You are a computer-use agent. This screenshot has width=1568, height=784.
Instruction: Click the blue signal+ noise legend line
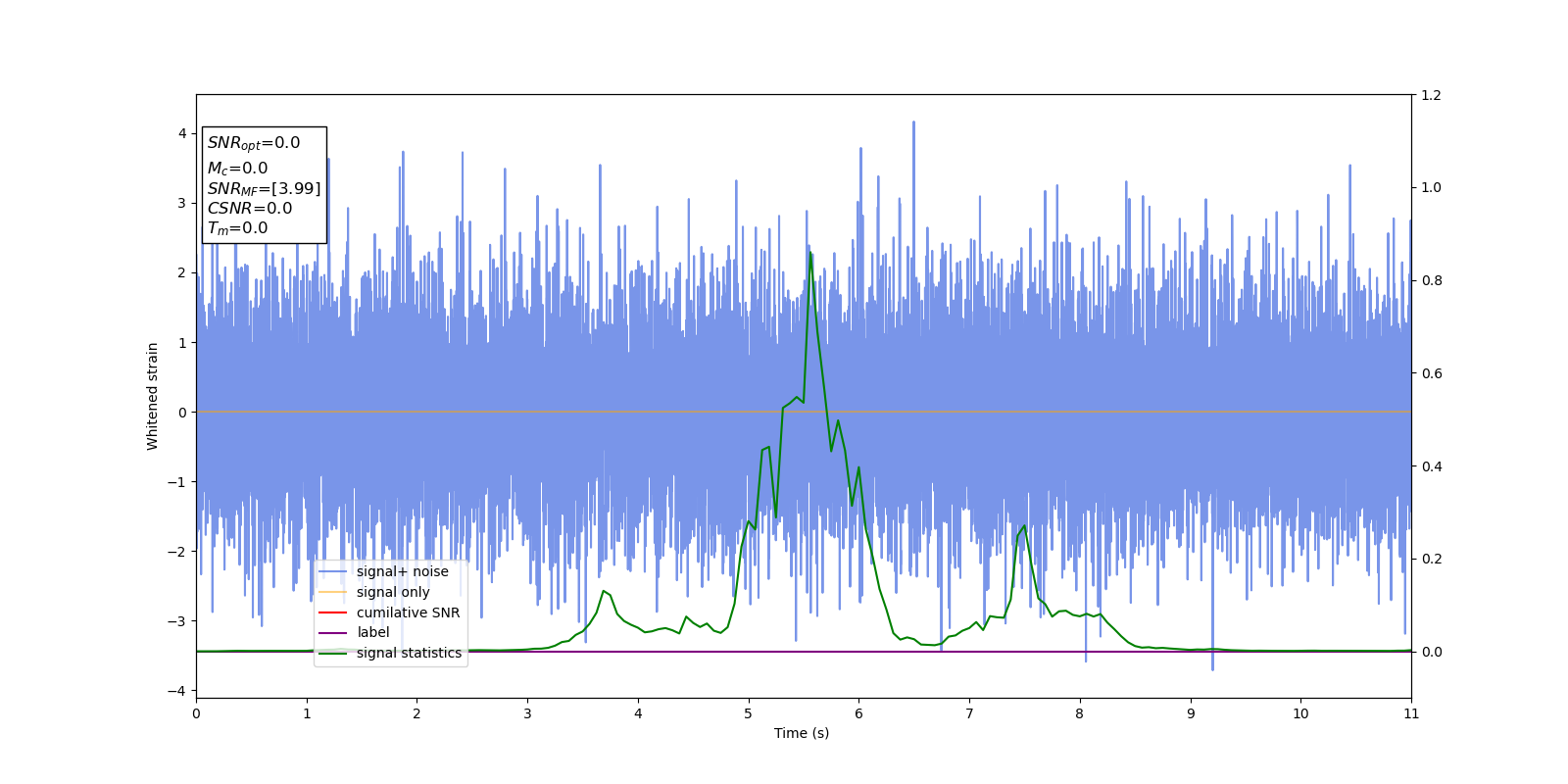[x=333, y=572]
